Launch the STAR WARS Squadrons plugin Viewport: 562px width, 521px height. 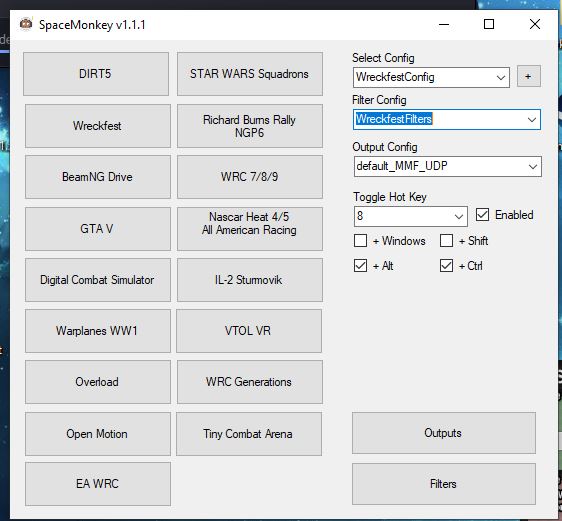[x=249, y=74]
